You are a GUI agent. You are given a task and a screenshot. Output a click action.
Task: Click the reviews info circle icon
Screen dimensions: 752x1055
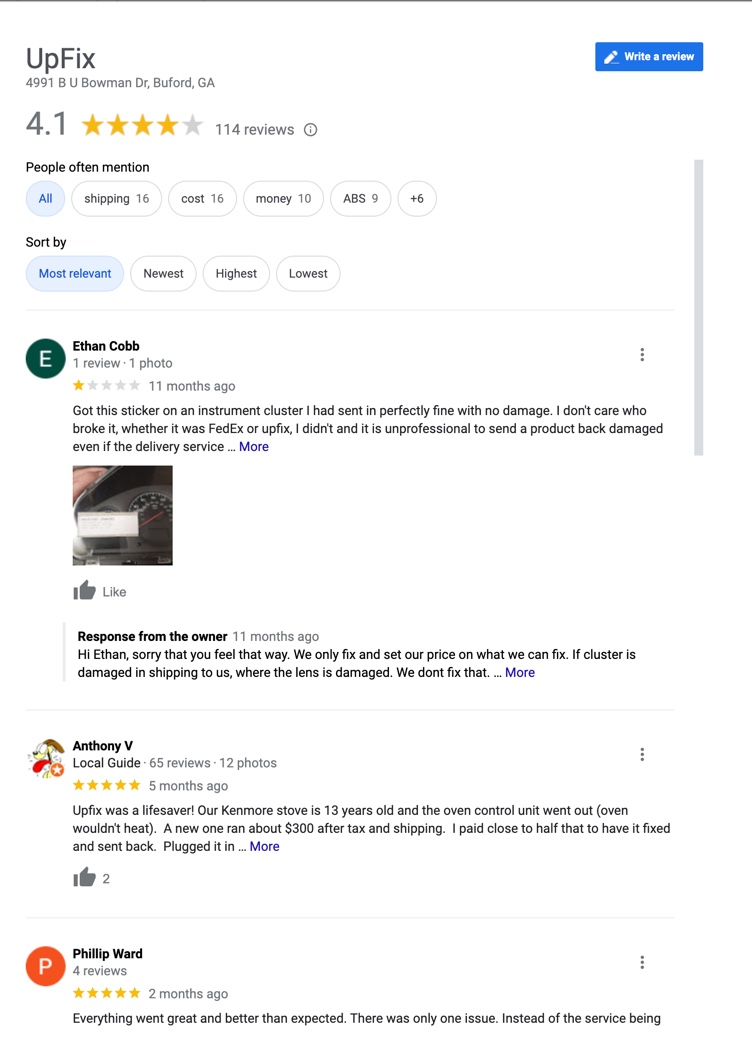pos(311,130)
